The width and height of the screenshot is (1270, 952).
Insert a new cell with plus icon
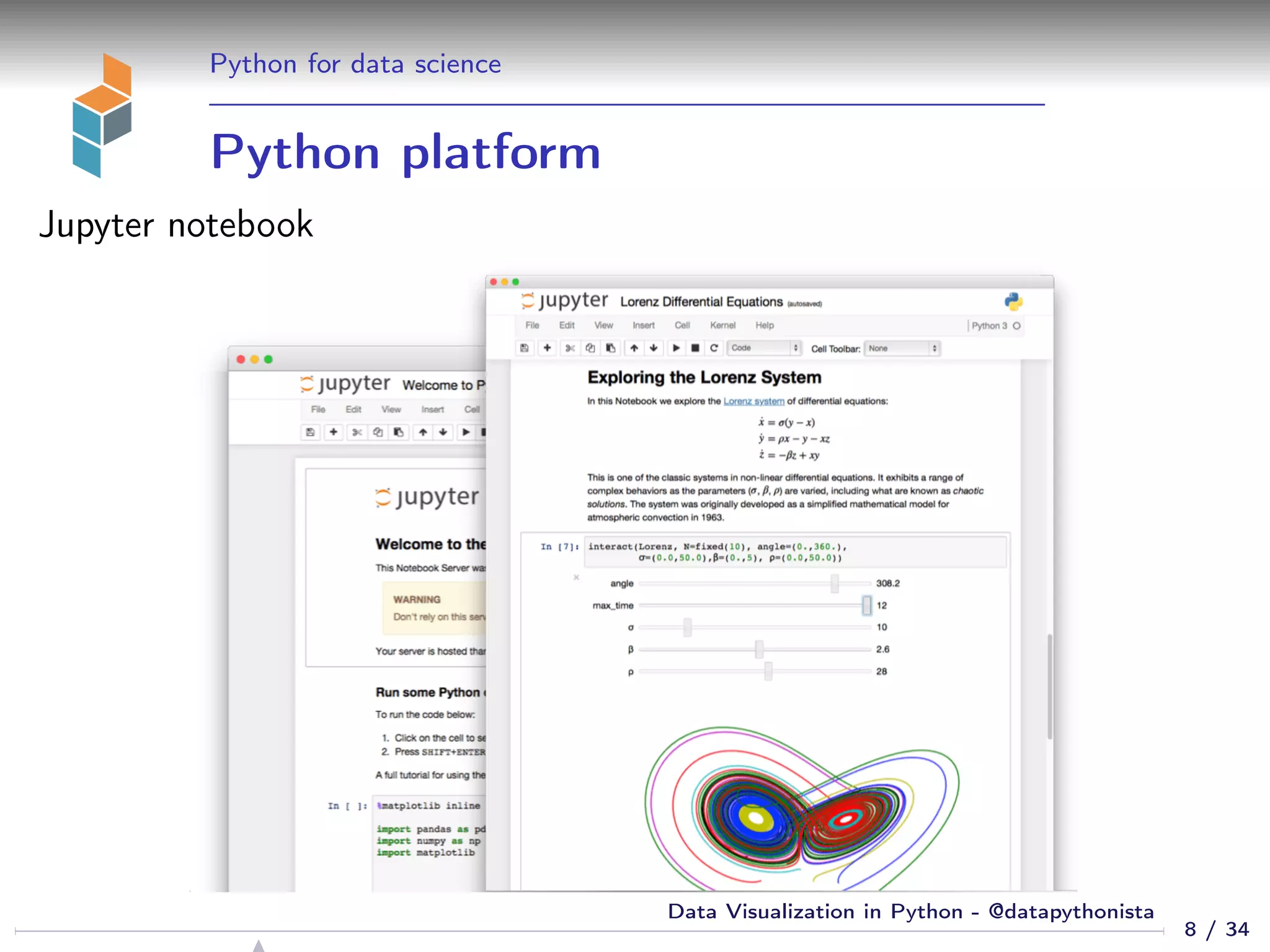(x=547, y=348)
